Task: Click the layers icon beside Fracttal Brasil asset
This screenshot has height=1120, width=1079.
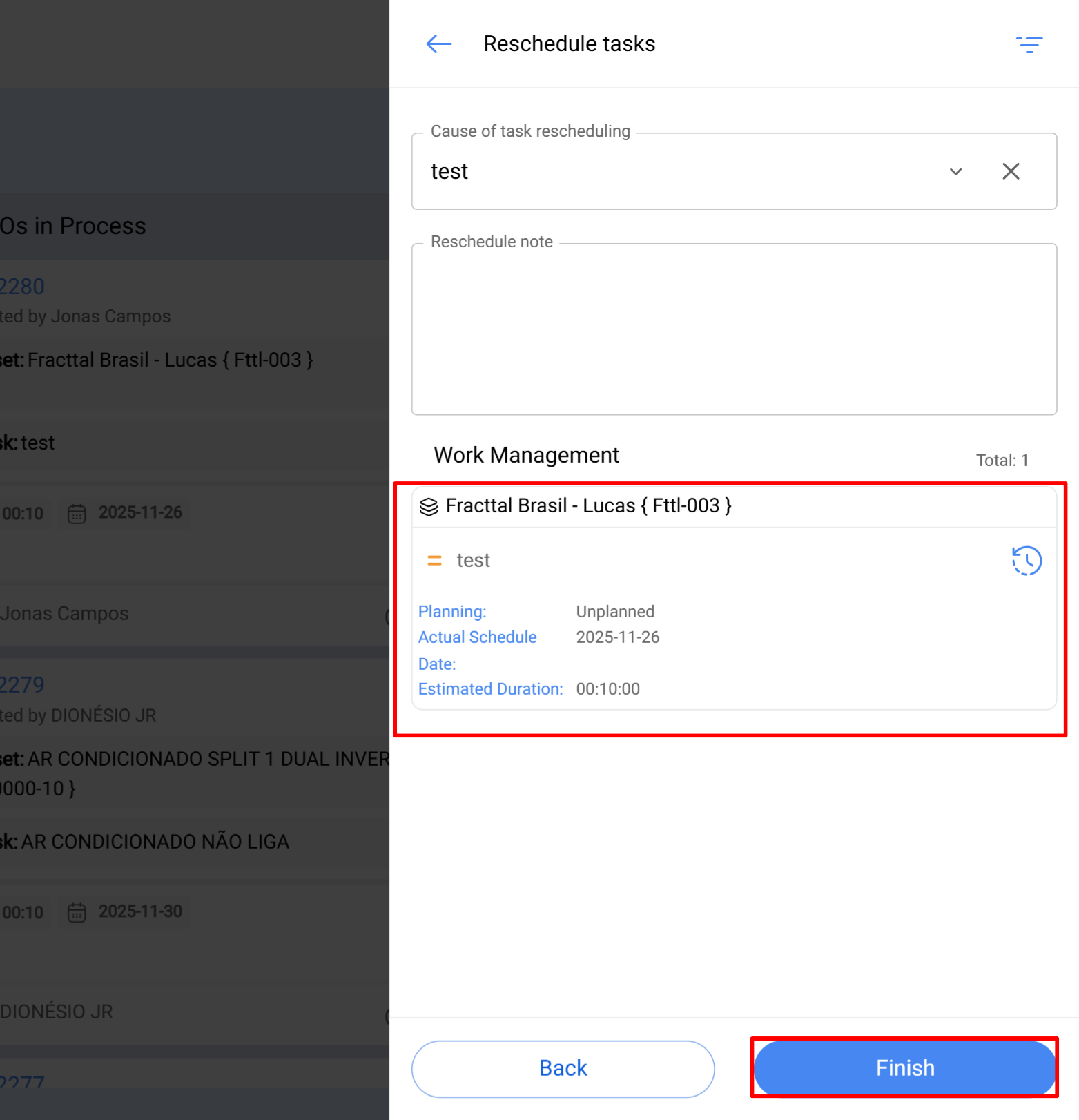Action: pyautogui.click(x=429, y=507)
